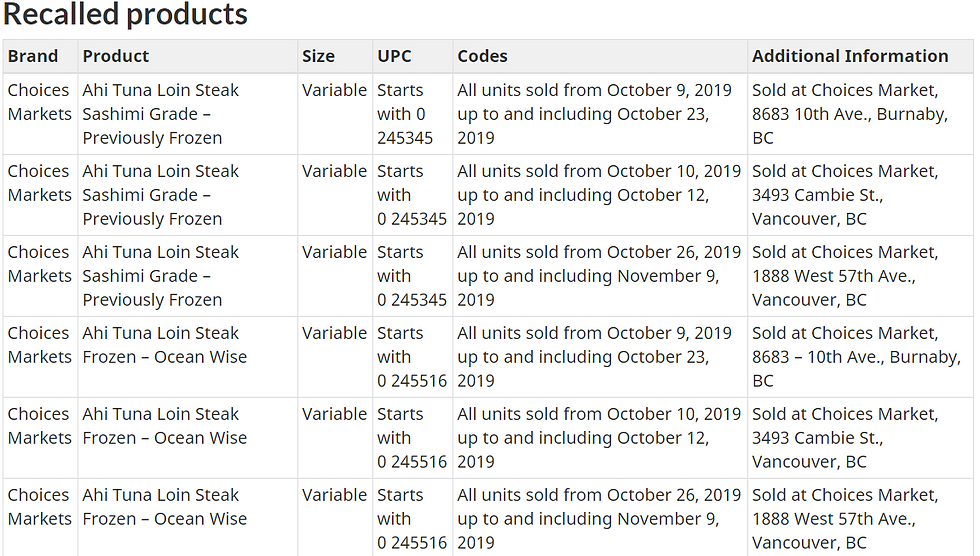Select the first row's "Choices Markets" brand cell
Screen dimensions: 980x556
point(39,102)
